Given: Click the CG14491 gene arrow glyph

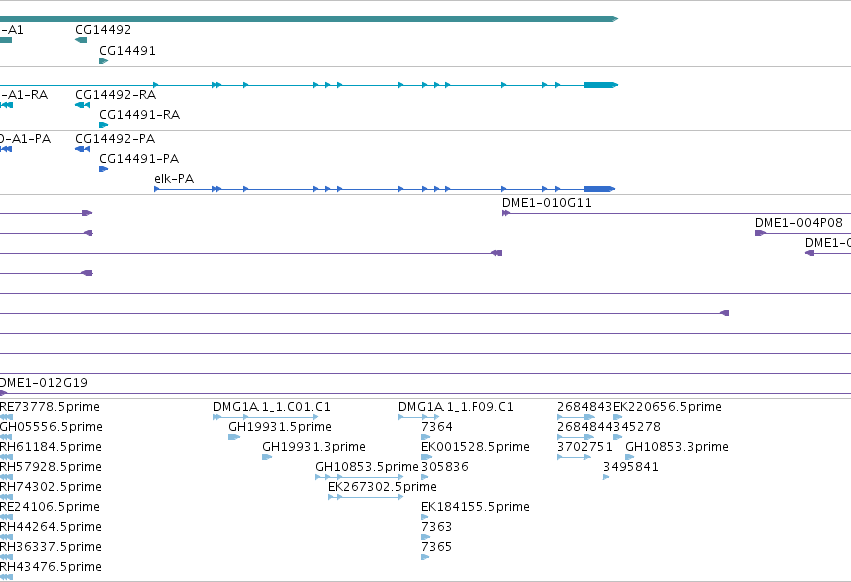Looking at the screenshot, I should point(104,61).
